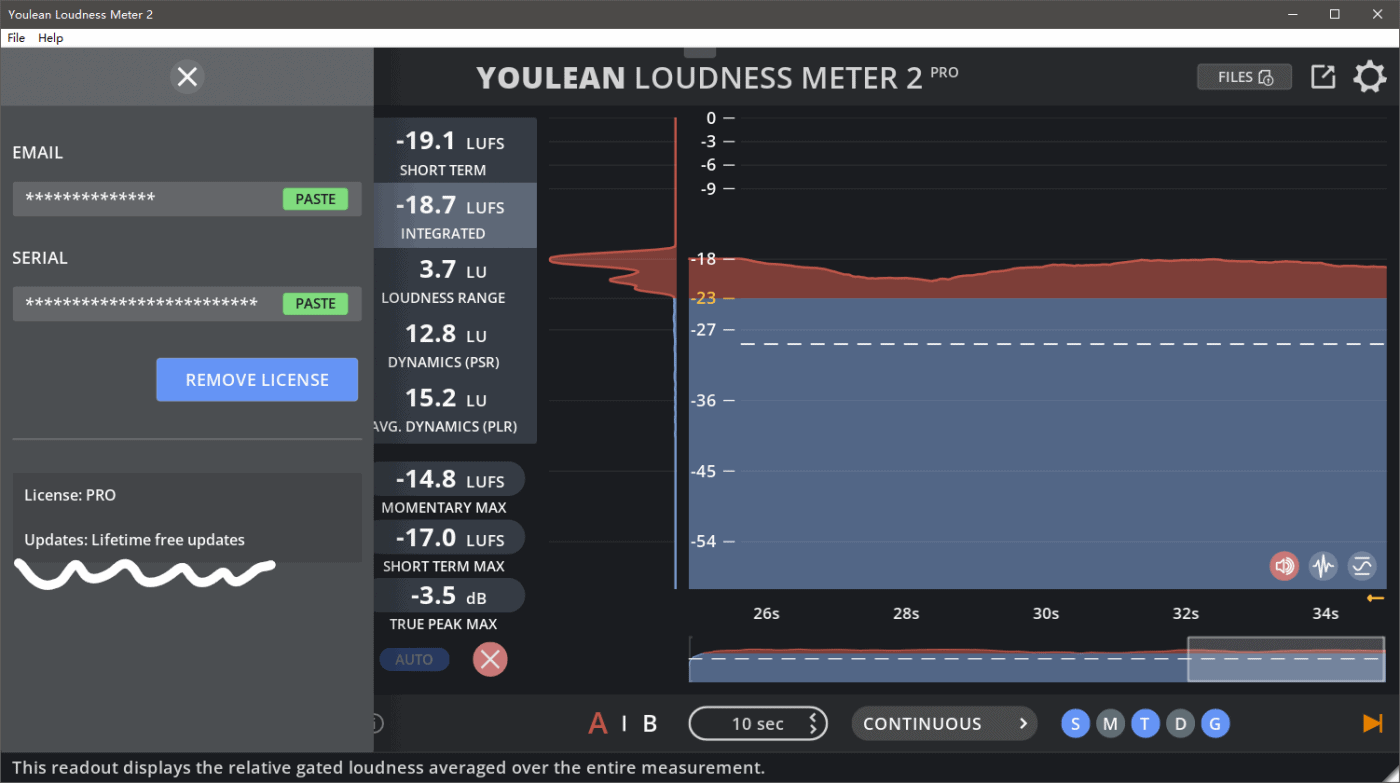The image size is (1400, 783).
Task: Click the Dynamics (PSR) 12.8 LU readout
Action: [456, 344]
